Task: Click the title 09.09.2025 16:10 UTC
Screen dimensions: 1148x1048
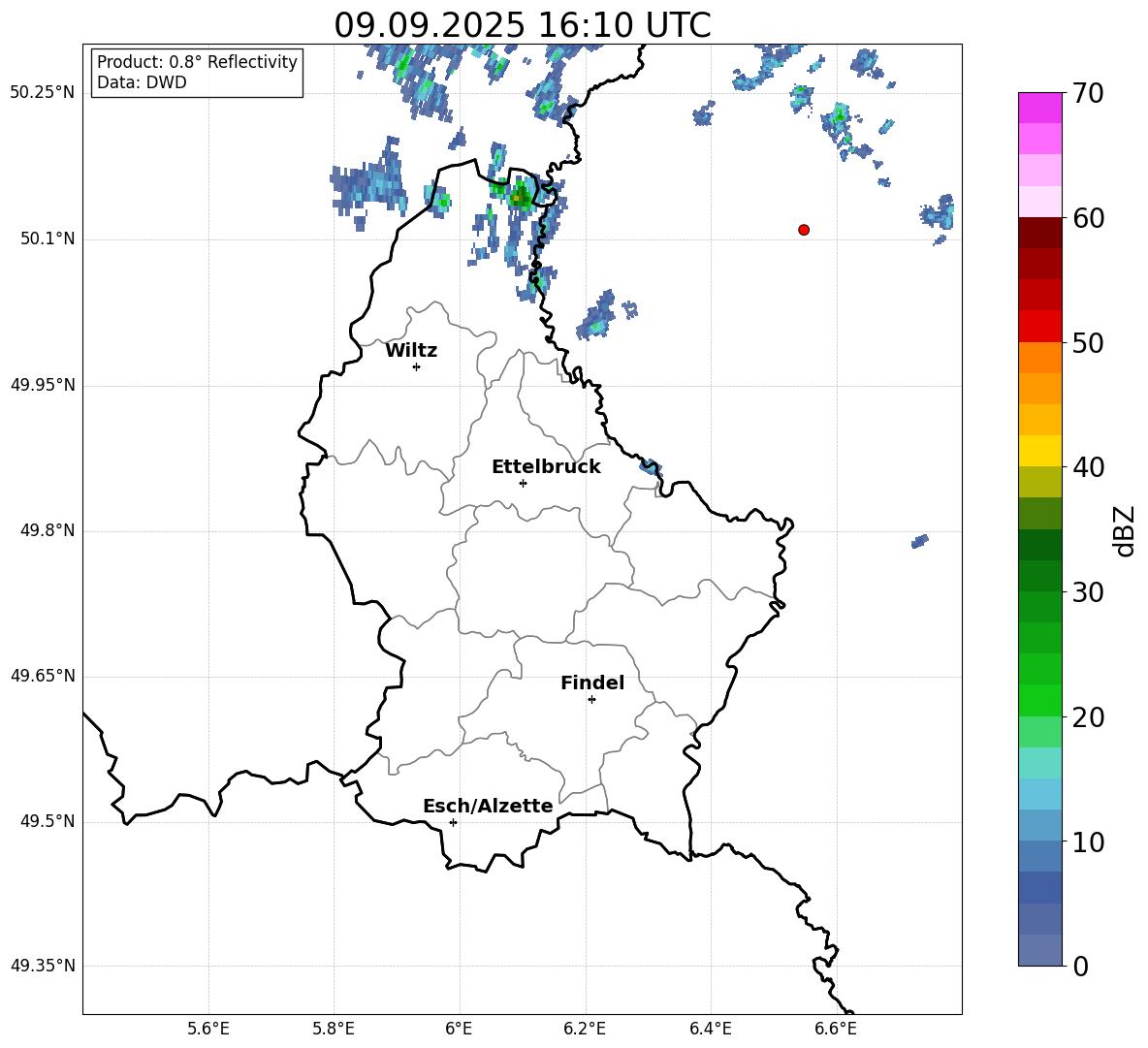Action: 523,25
